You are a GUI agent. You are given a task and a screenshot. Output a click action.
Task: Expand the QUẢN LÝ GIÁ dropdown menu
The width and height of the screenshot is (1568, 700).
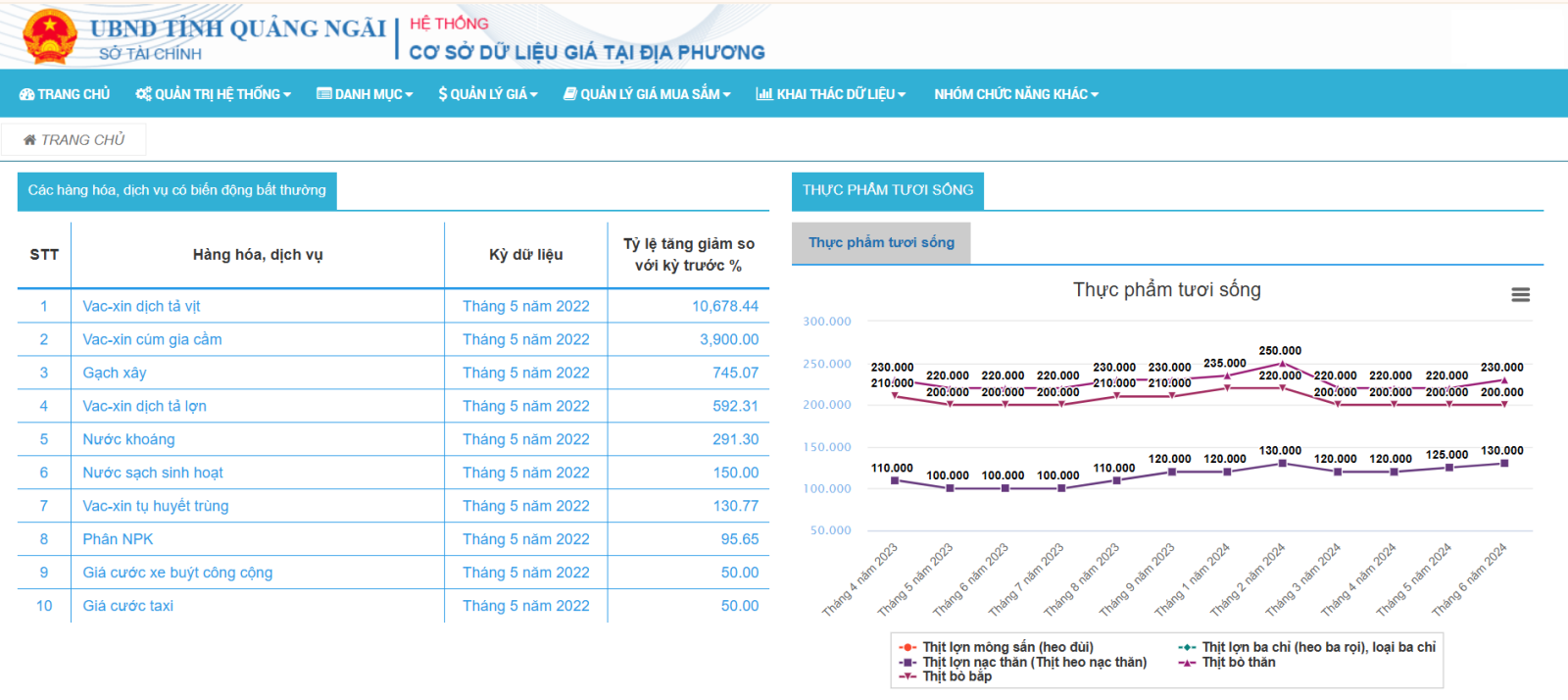pyautogui.click(x=488, y=94)
